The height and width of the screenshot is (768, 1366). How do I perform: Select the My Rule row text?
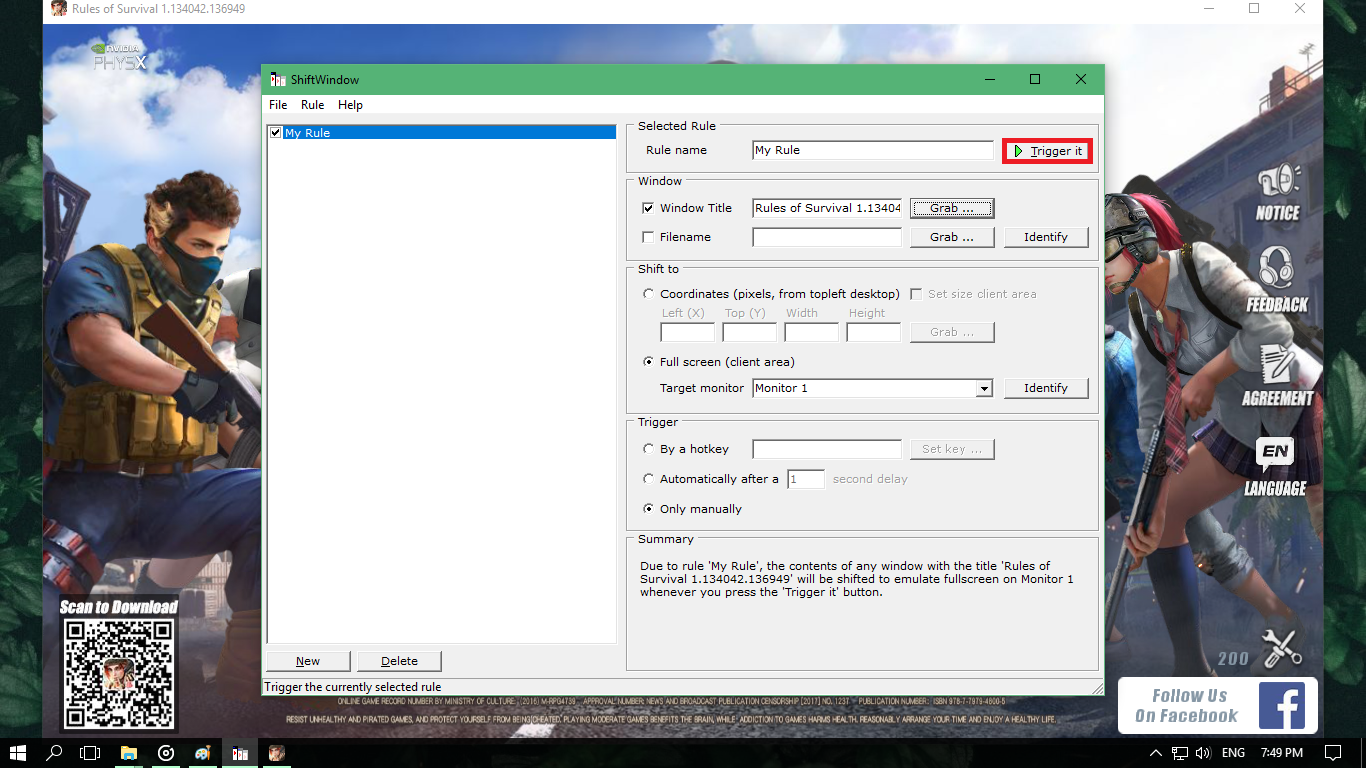click(x=307, y=132)
